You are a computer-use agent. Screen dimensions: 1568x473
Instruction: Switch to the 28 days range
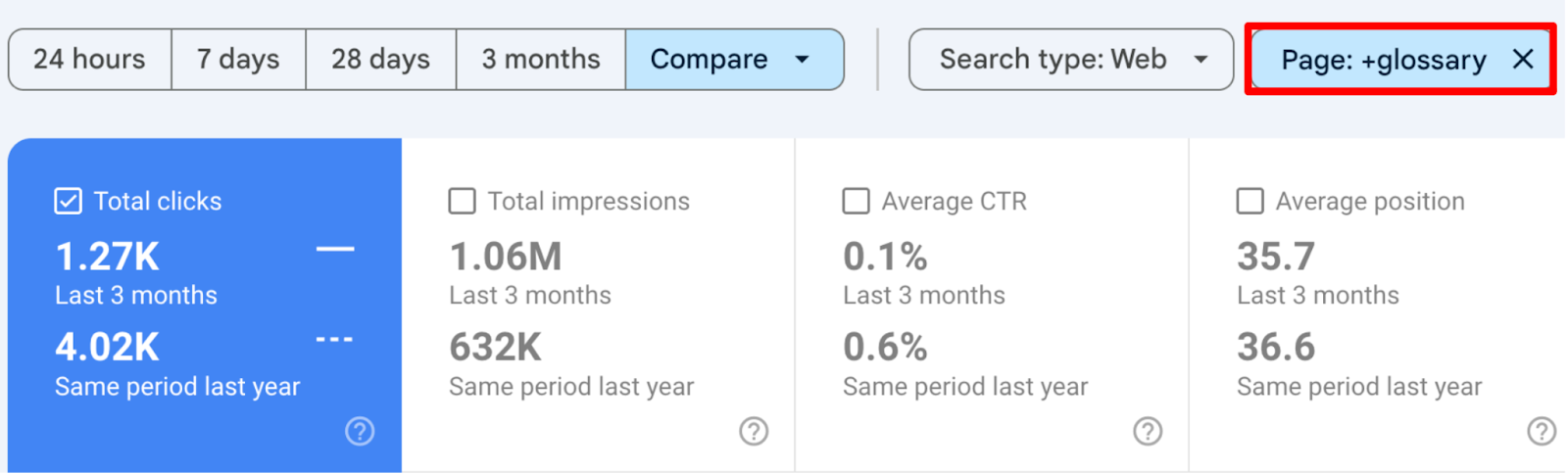pos(380,60)
